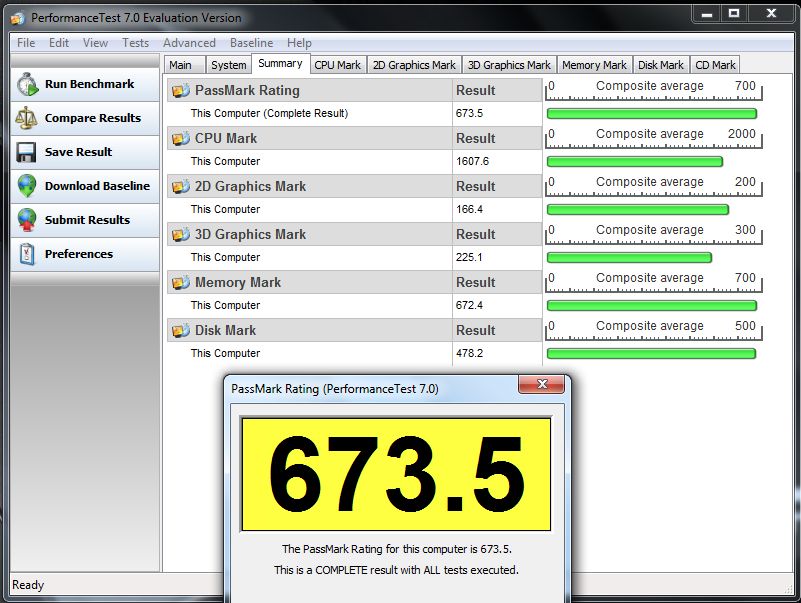Select the 'This Computer (Complete Result)' row
This screenshot has width=801, height=603.
(355, 113)
